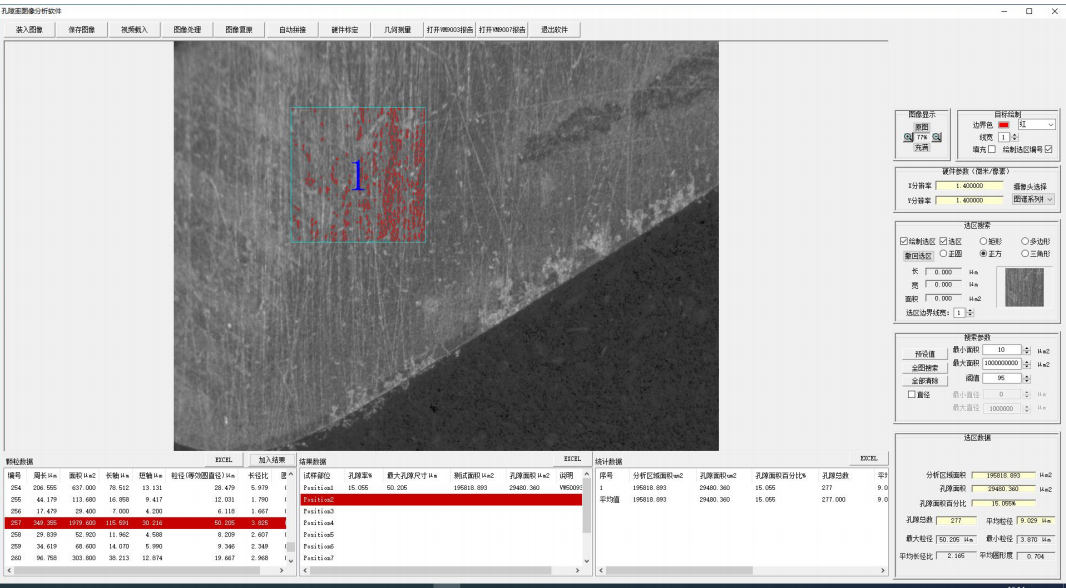1066x588 pixels.
Task: Click the 全图搜索 full image search button
Action: click(x=923, y=367)
